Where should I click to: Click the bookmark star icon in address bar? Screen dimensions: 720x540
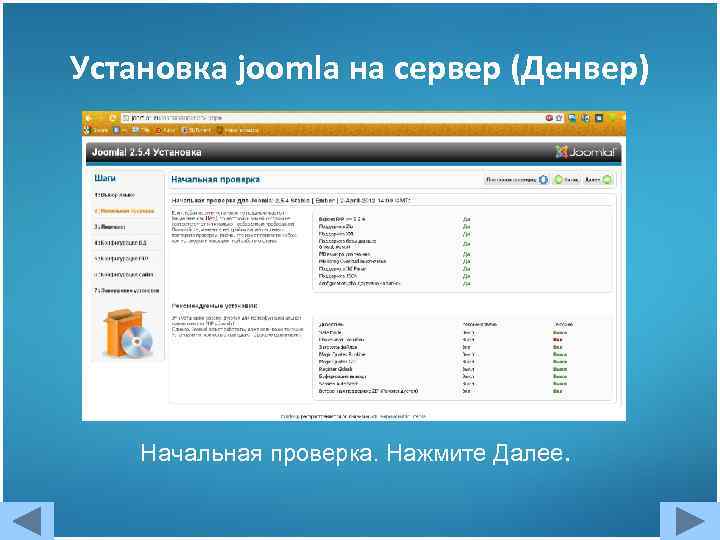coord(559,118)
